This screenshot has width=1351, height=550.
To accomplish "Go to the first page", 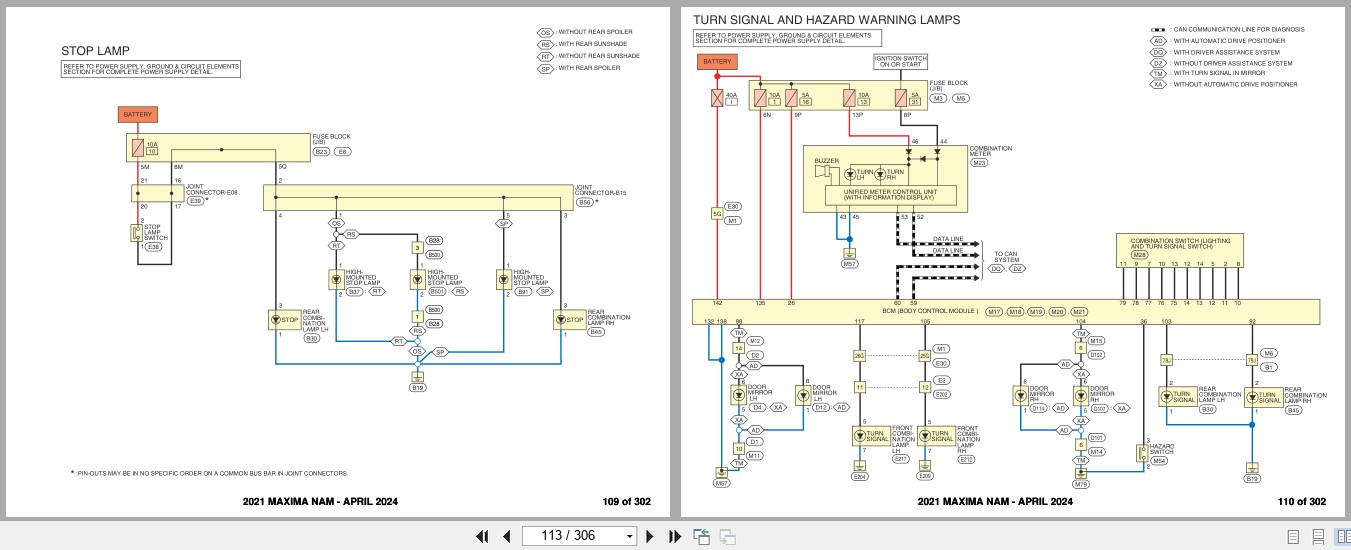I will click(483, 536).
